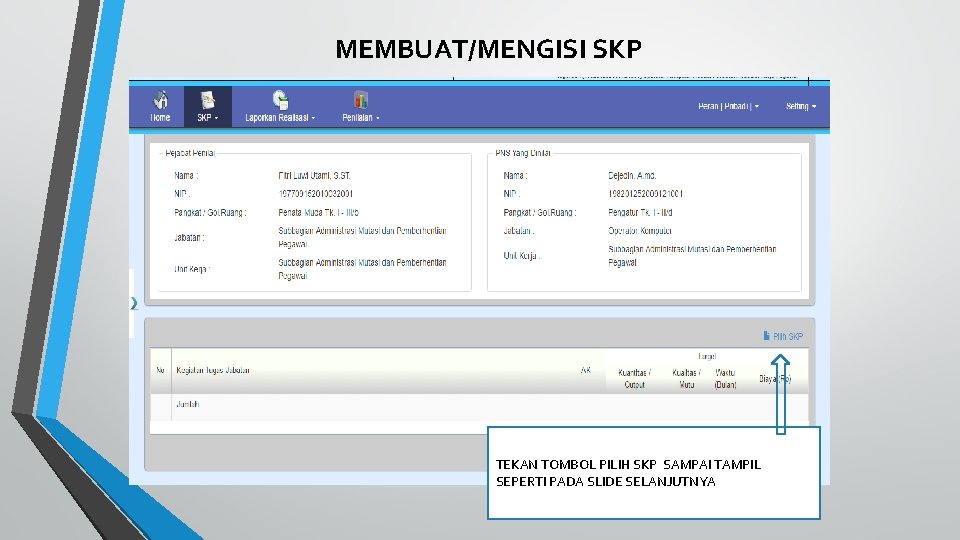Open the Penilaian dropdown

[361, 118]
